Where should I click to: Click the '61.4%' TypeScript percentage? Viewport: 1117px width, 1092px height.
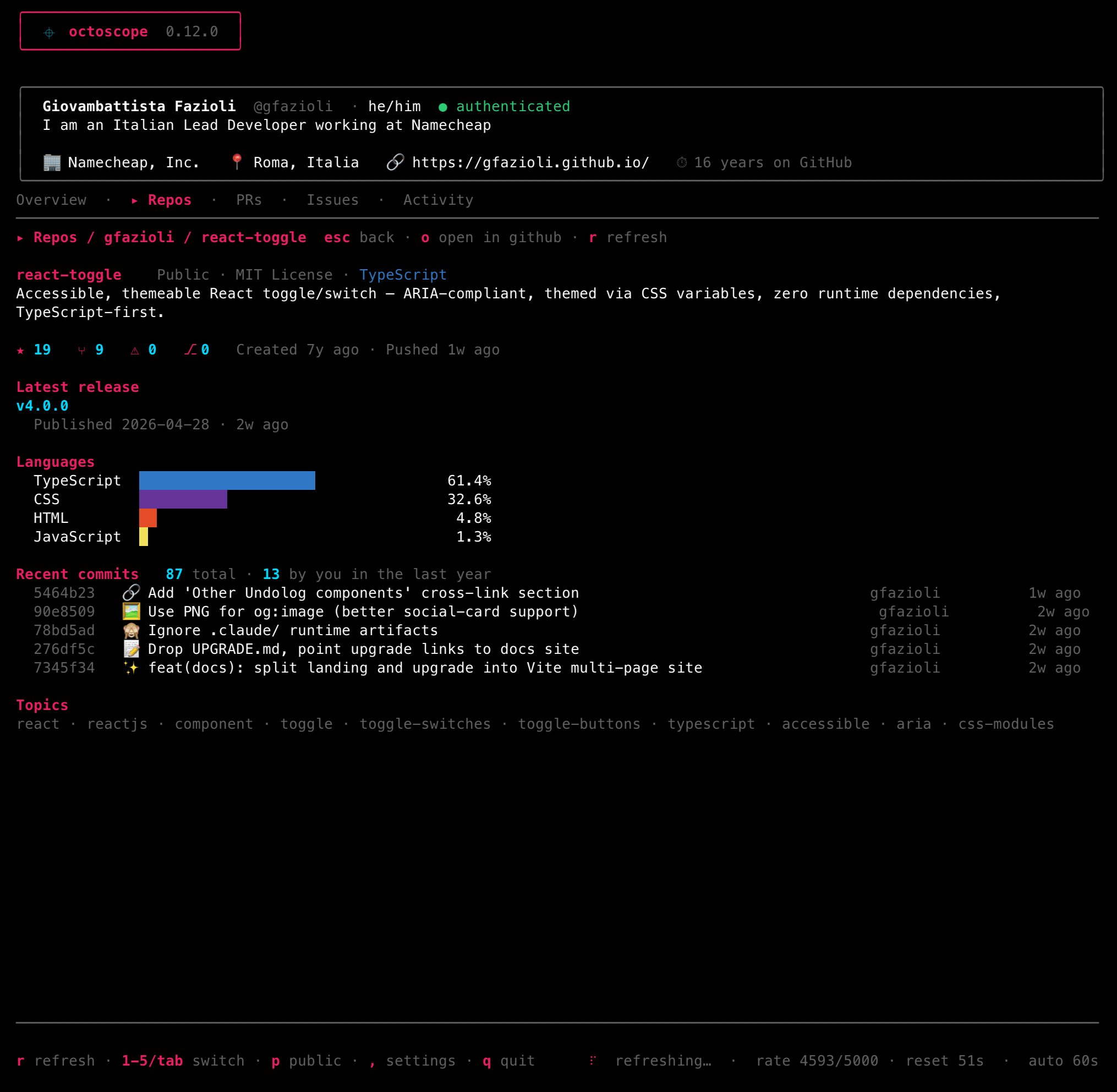(469, 481)
